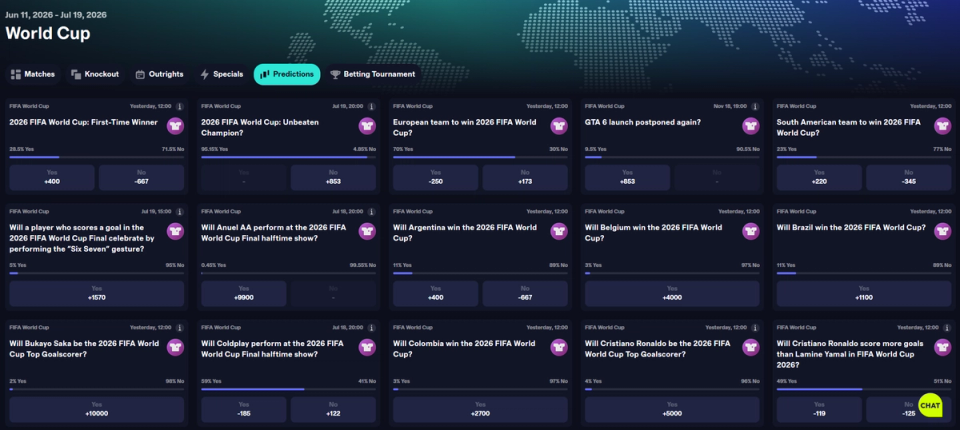Image resolution: width=960 pixels, height=430 pixels.
Task: Bet Yes +10000 on Bukayo Saka Top Goalscorer
Action: tap(97, 410)
